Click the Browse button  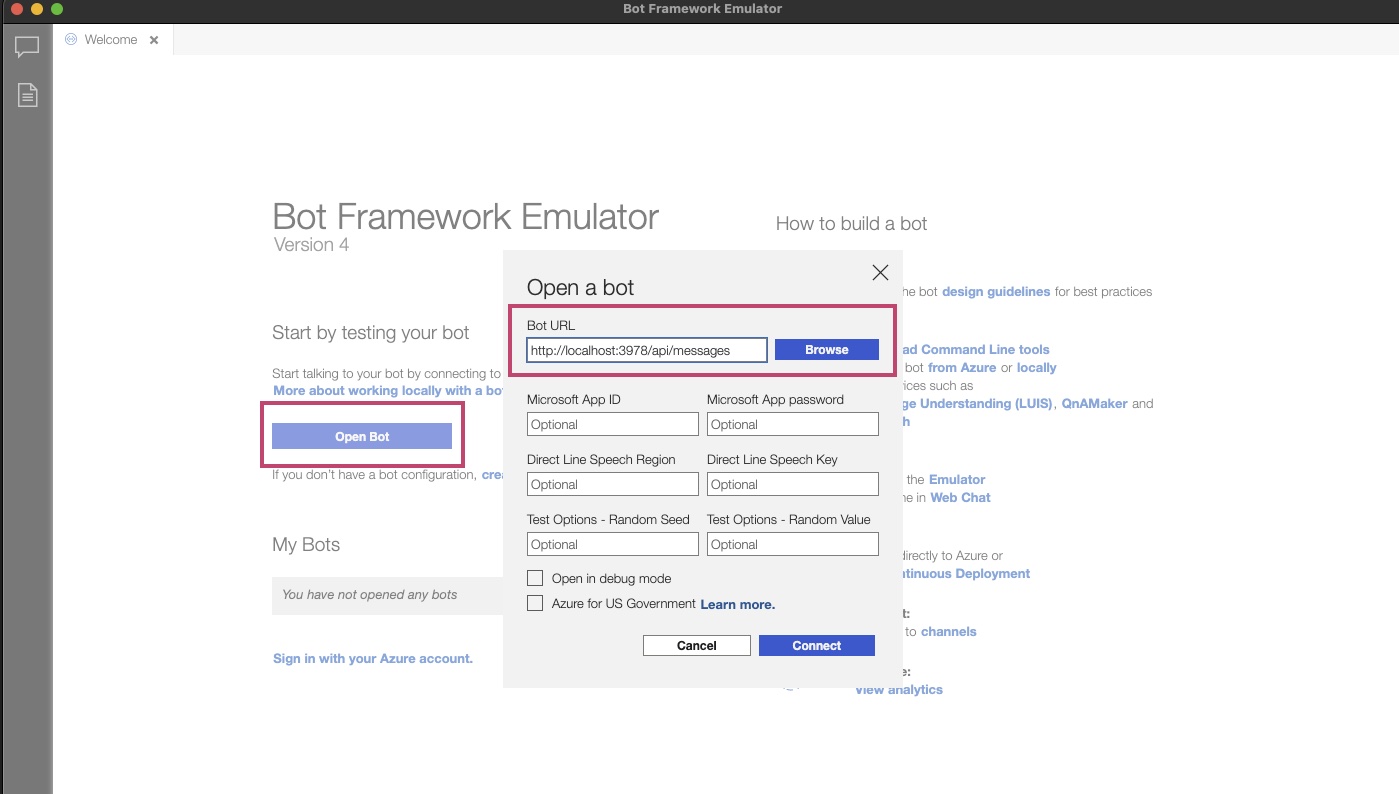pyautogui.click(x=827, y=350)
